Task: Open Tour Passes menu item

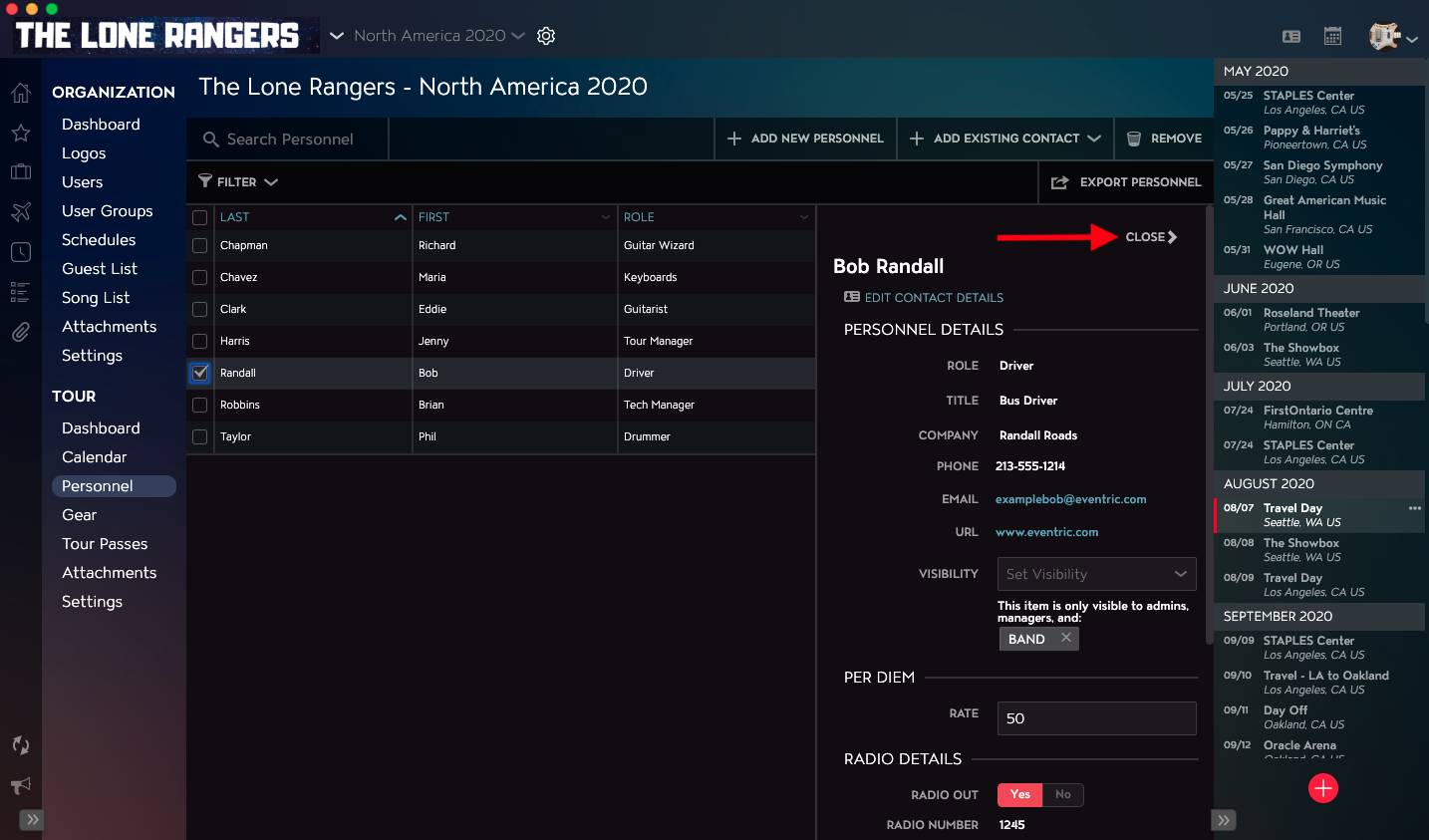Action: click(105, 544)
